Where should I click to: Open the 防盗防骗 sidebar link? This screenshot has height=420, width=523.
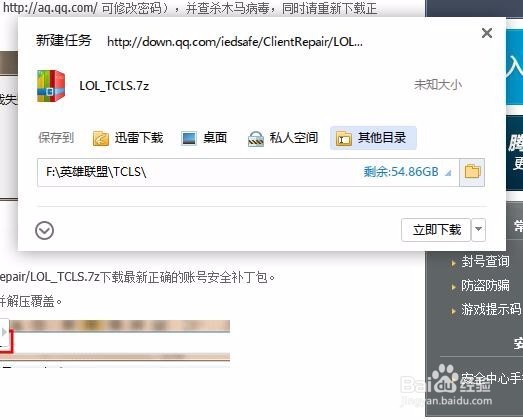485,285
